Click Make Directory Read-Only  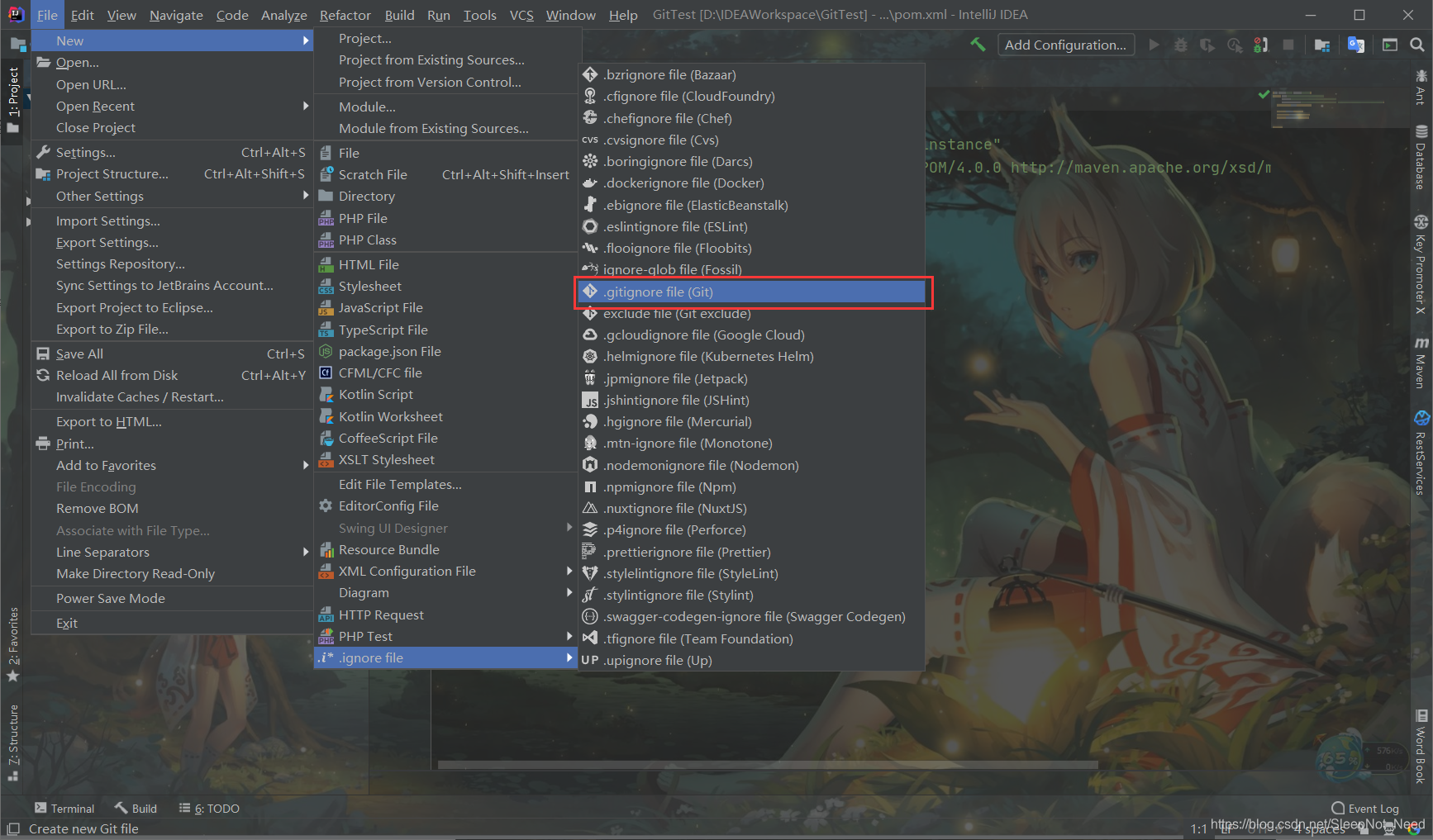172,573
